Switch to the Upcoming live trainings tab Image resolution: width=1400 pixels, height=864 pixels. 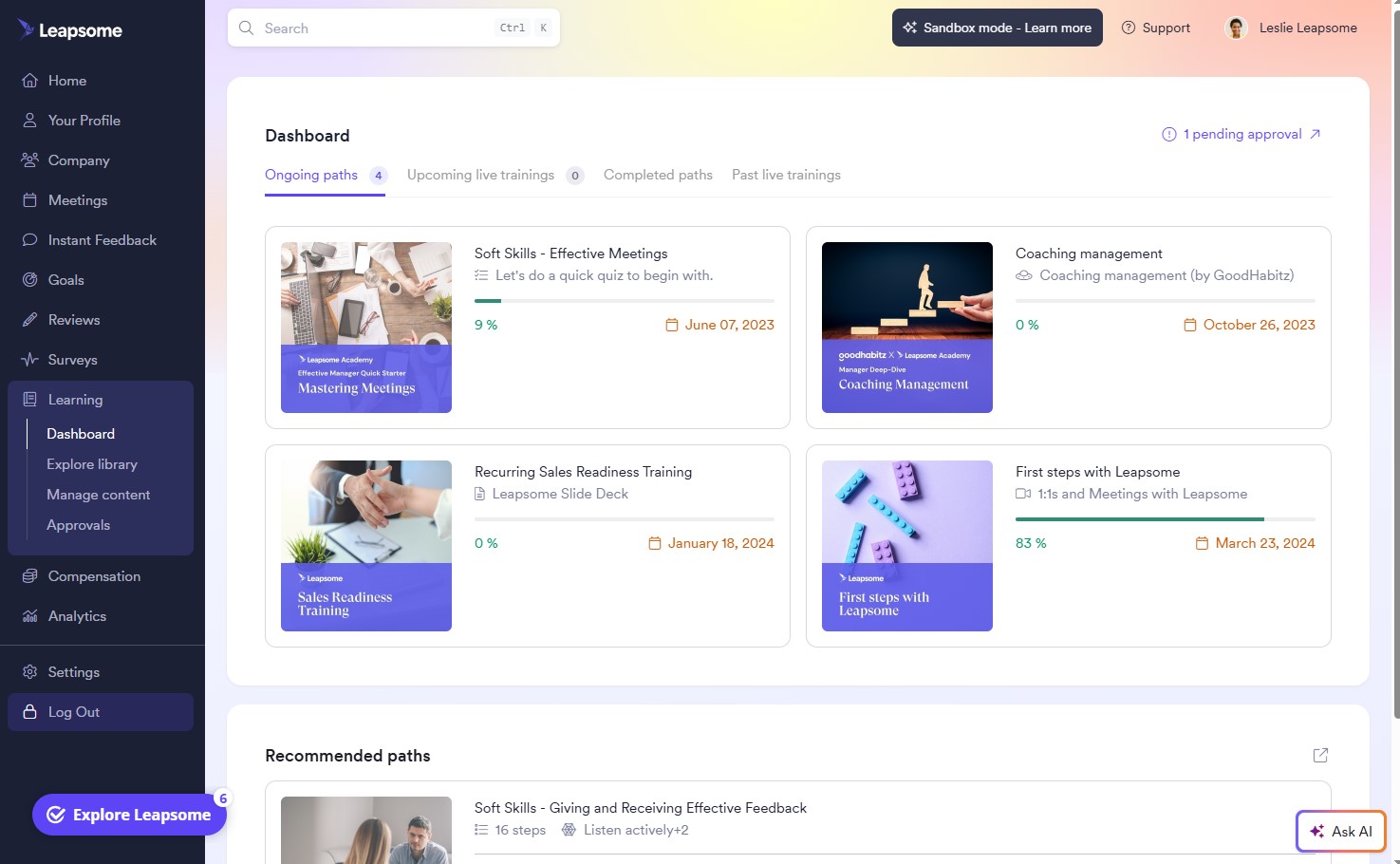click(x=495, y=176)
